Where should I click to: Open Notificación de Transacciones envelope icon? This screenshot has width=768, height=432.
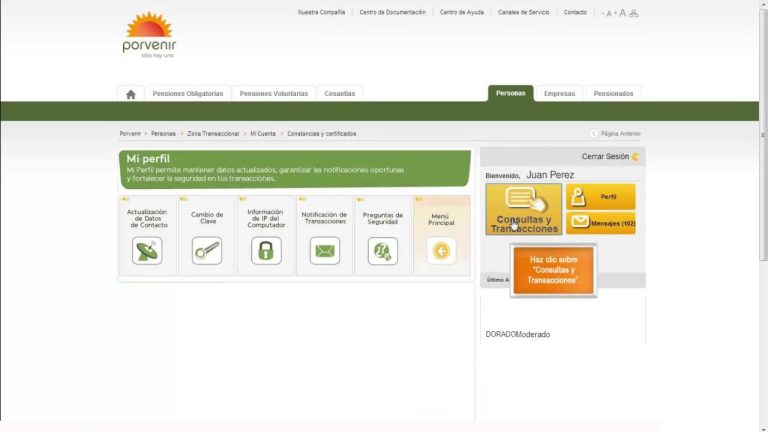[x=324, y=250]
